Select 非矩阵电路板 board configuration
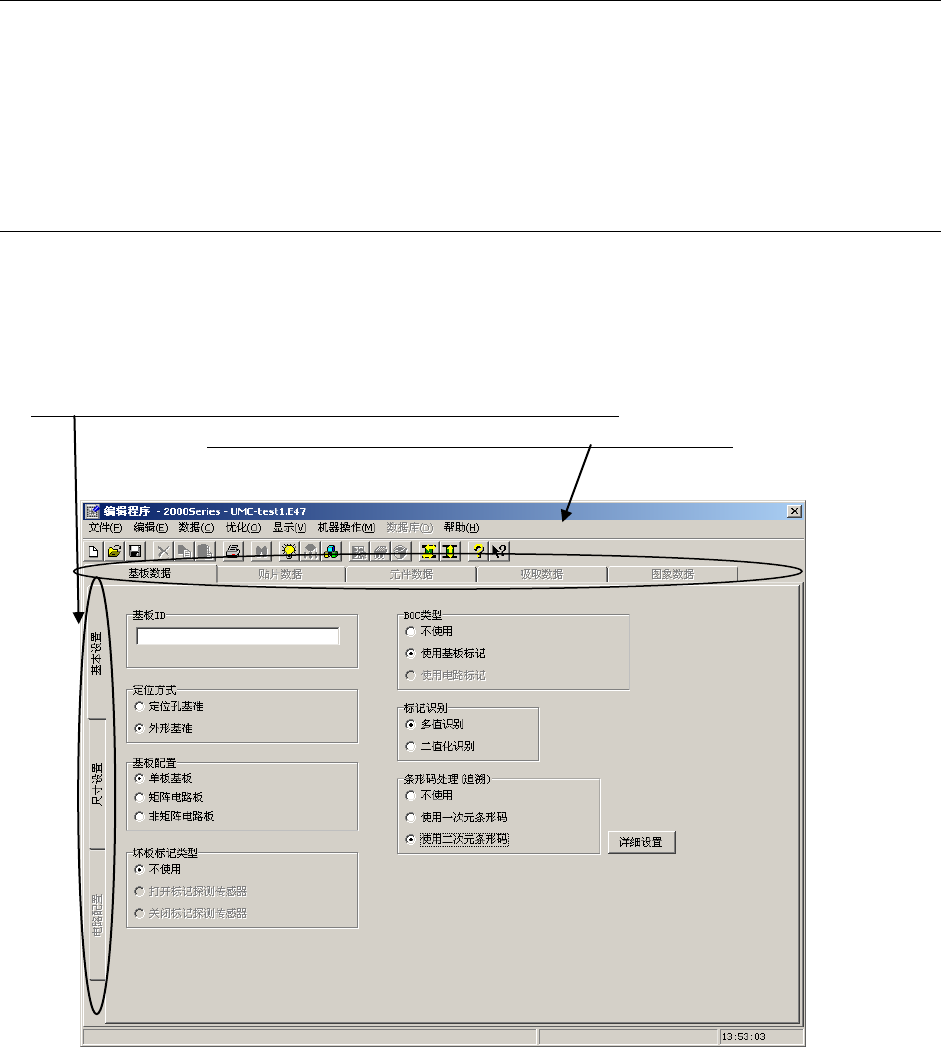941x1047 pixels. click(x=174, y=816)
